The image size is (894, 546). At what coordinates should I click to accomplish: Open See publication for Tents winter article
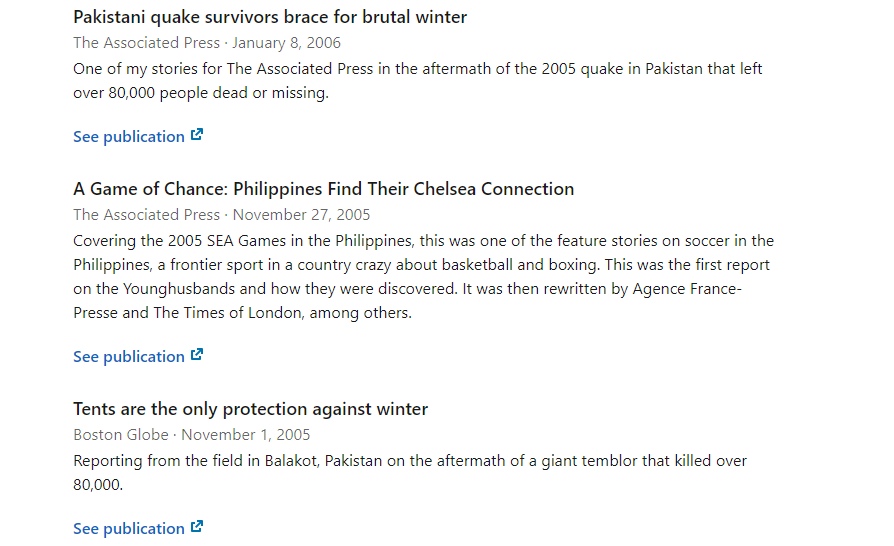138,528
